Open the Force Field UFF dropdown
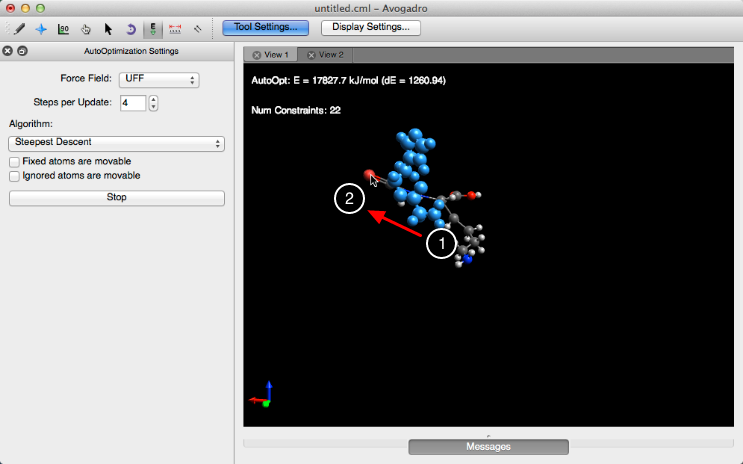Viewport: 743px width, 464px height. [159, 80]
